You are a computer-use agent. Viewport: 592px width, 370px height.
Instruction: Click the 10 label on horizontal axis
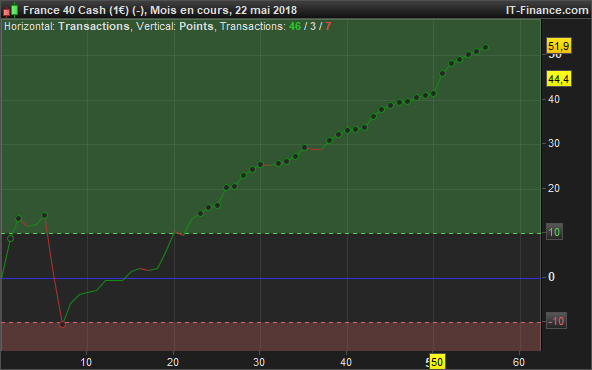(86, 362)
